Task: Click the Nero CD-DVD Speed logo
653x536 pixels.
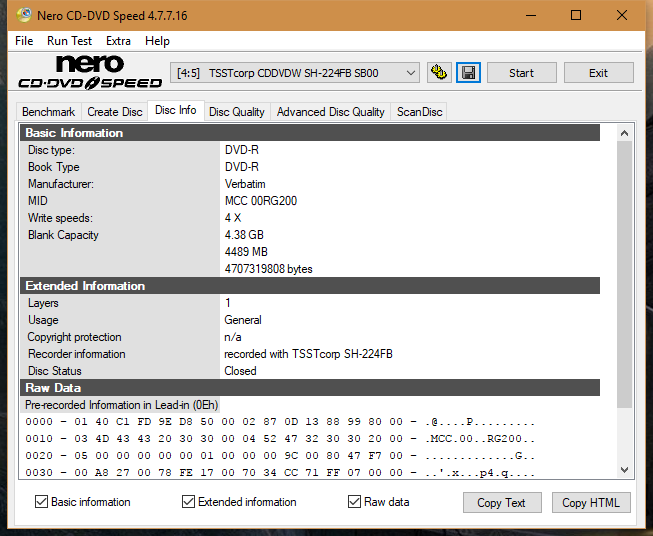Action: point(90,72)
